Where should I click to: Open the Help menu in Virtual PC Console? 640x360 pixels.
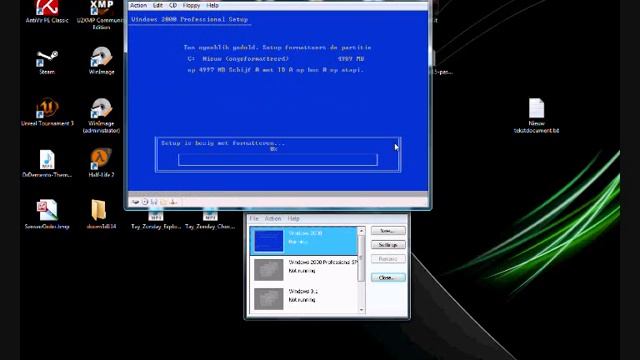click(x=293, y=219)
